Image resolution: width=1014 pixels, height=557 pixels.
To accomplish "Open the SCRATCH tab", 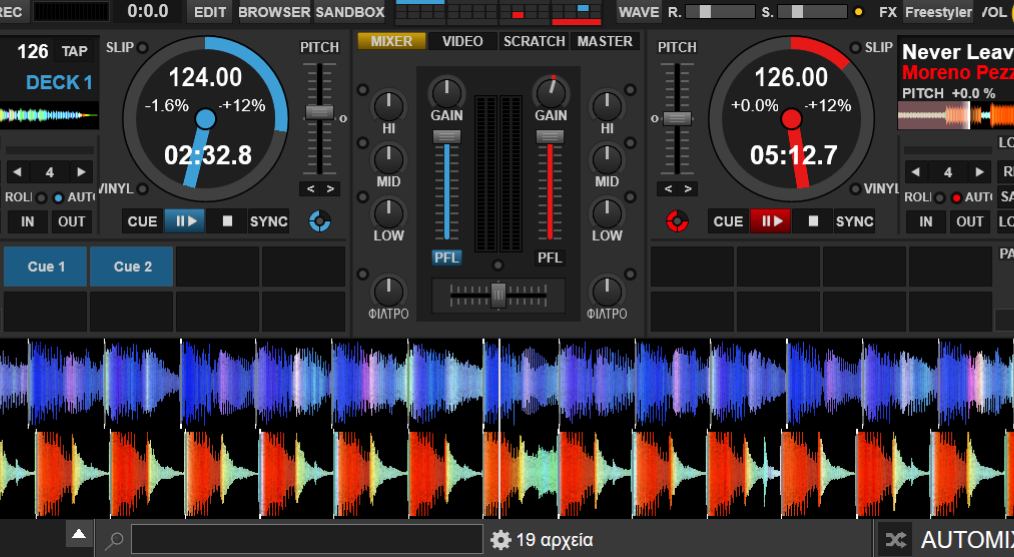I will [534, 41].
